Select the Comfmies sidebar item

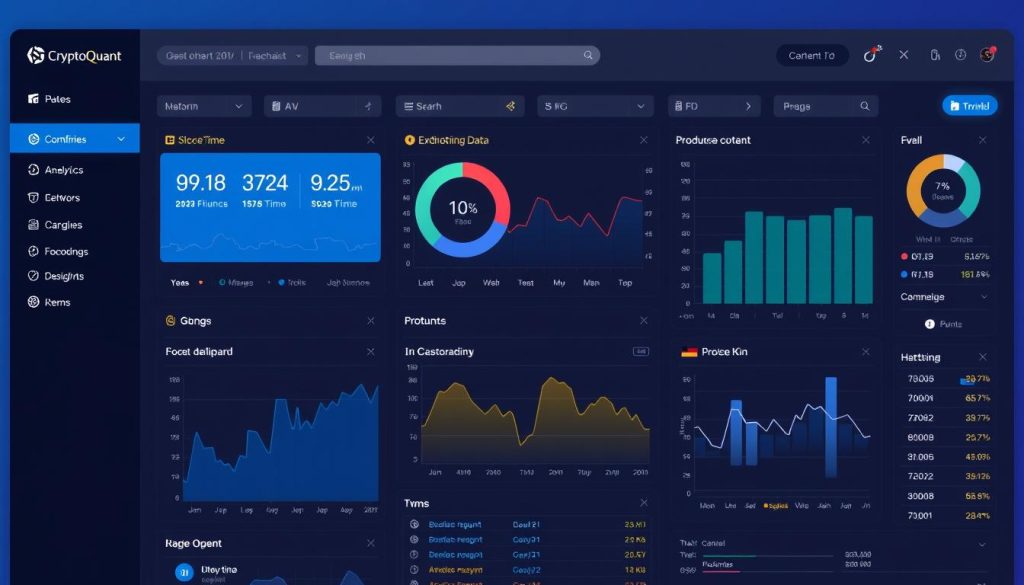coord(74,138)
